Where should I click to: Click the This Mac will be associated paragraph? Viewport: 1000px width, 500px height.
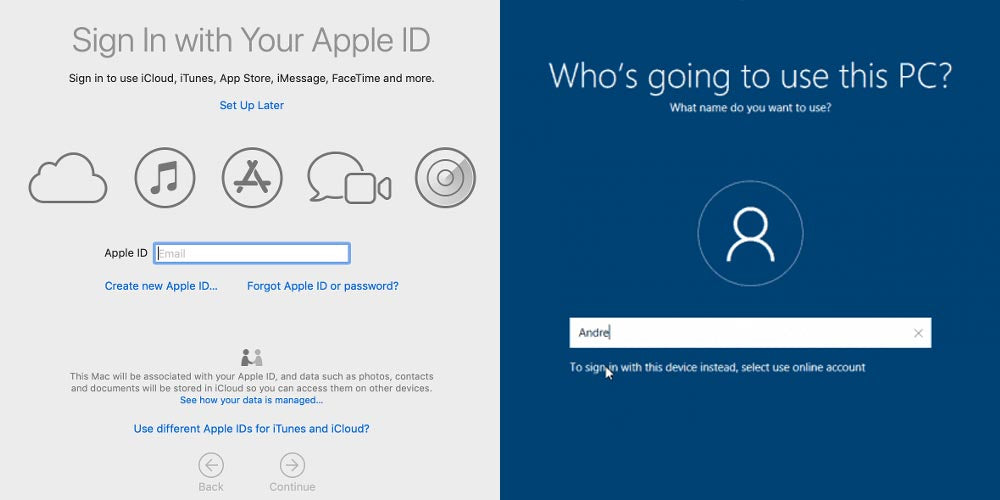pyautogui.click(x=251, y=382)
